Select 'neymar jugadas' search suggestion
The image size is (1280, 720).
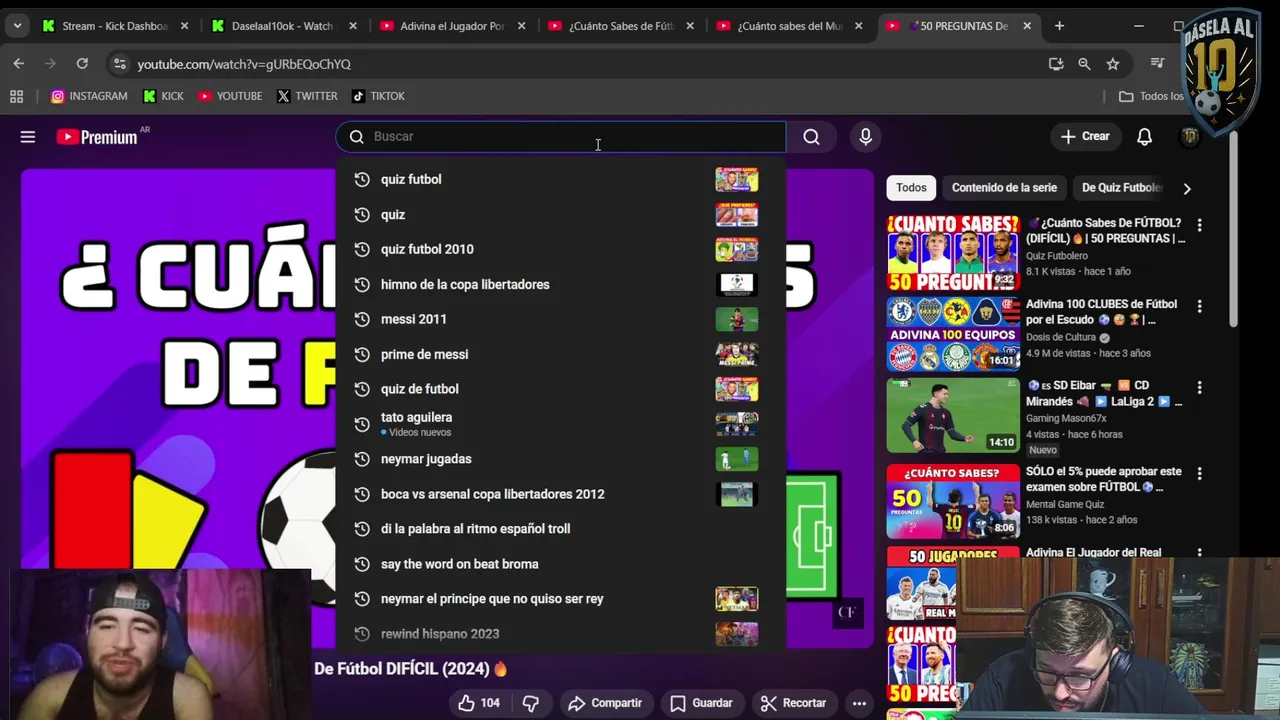[561, 459]
